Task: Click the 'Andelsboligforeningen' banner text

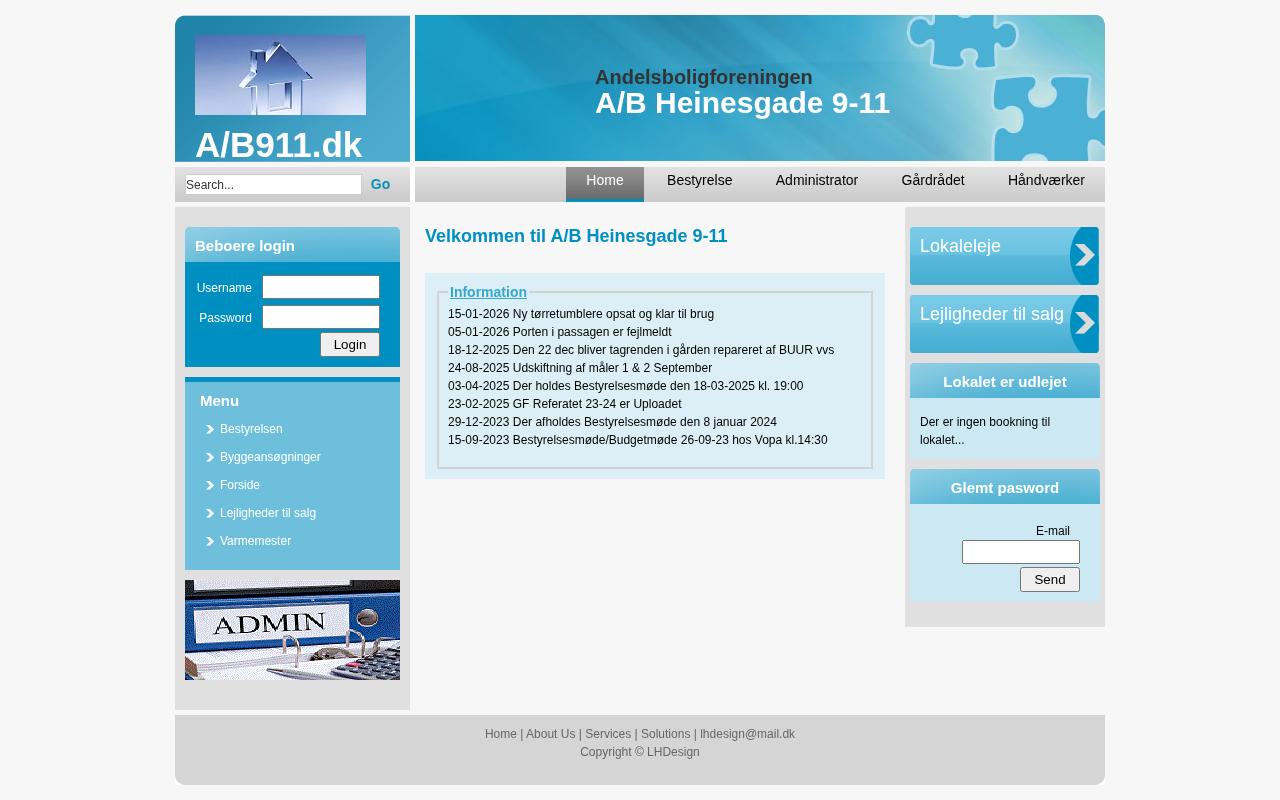Action: 704,77
